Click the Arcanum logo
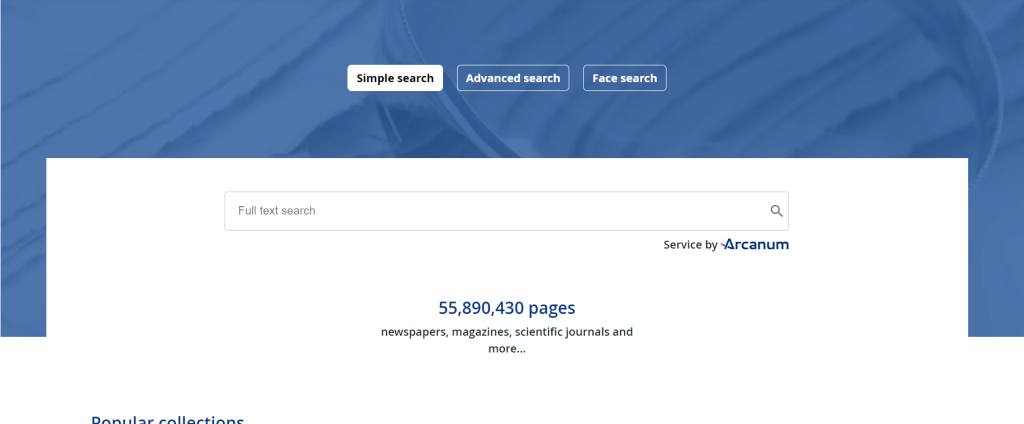The width and height of the screenshot is (1024, 424). [x=755, y=244]
